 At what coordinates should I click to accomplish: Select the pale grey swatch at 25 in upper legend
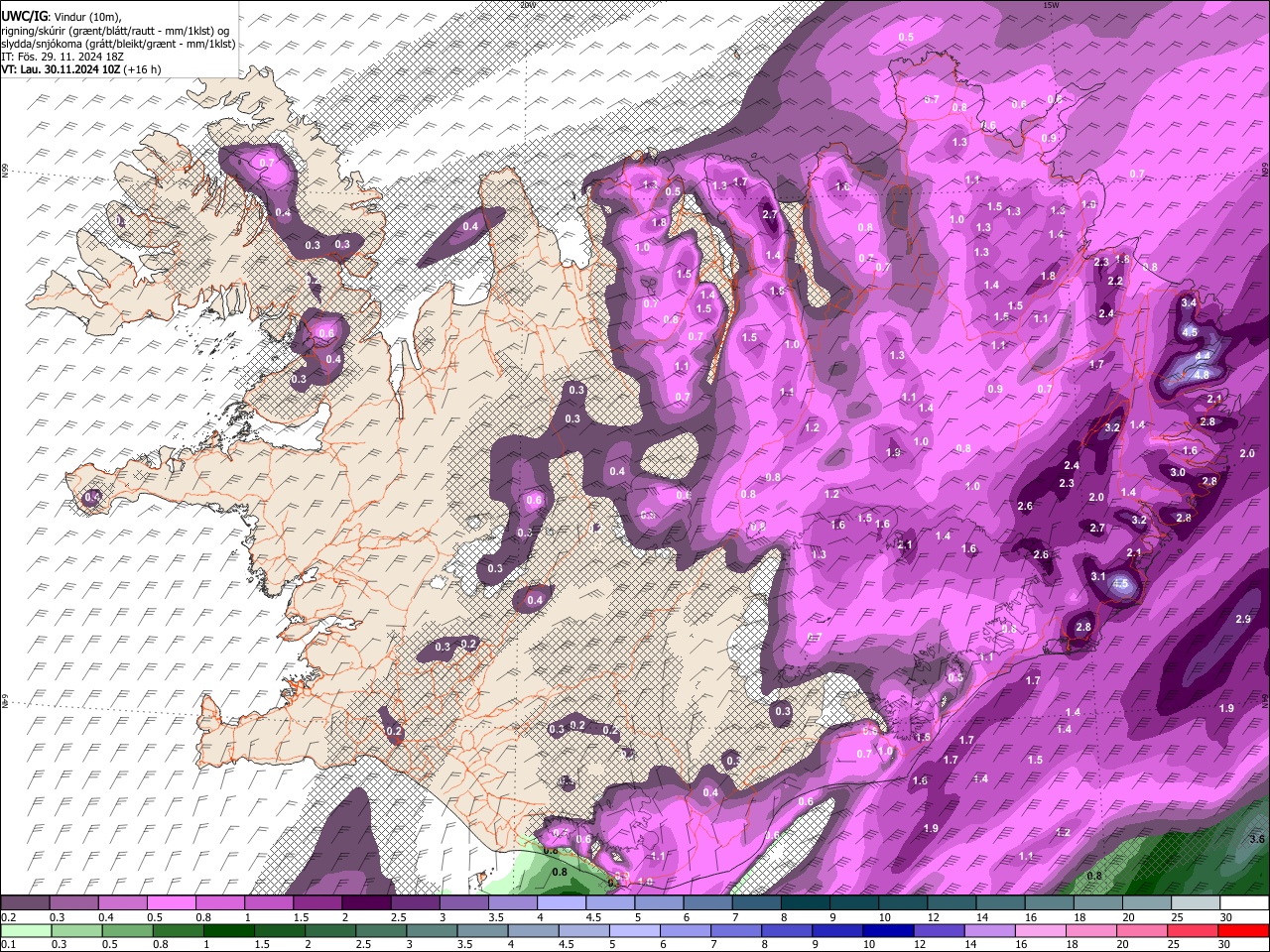pyautogui.click(x=1196, y=903)
